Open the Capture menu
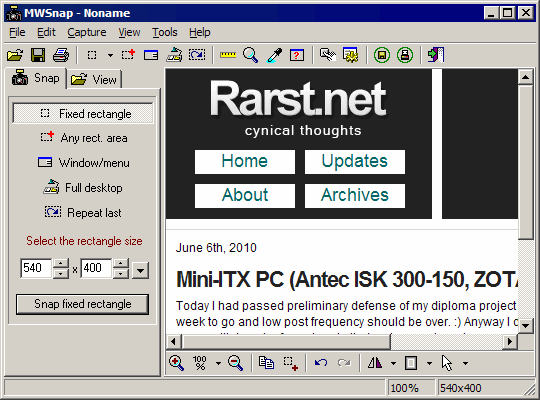The height and width of the screenshot is (400, 540). (x=87, y=32)
